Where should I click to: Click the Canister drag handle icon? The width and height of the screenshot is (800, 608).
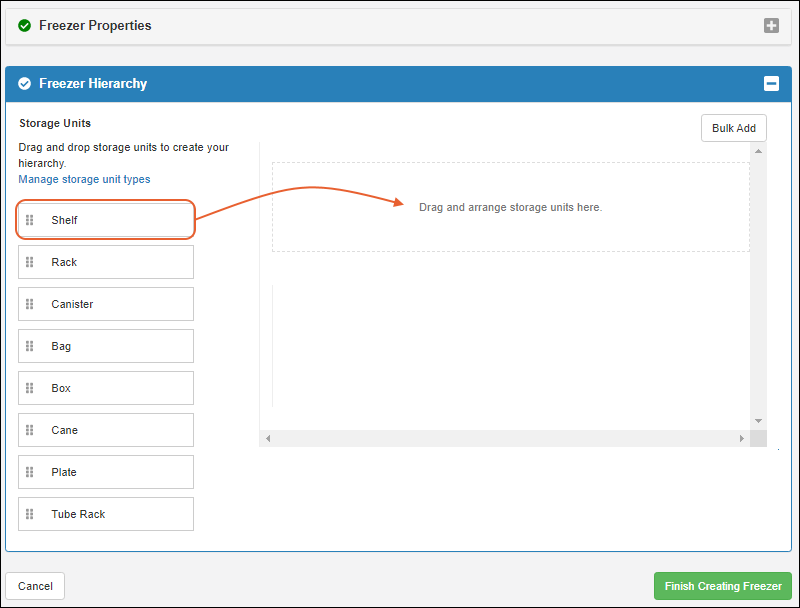30,304
